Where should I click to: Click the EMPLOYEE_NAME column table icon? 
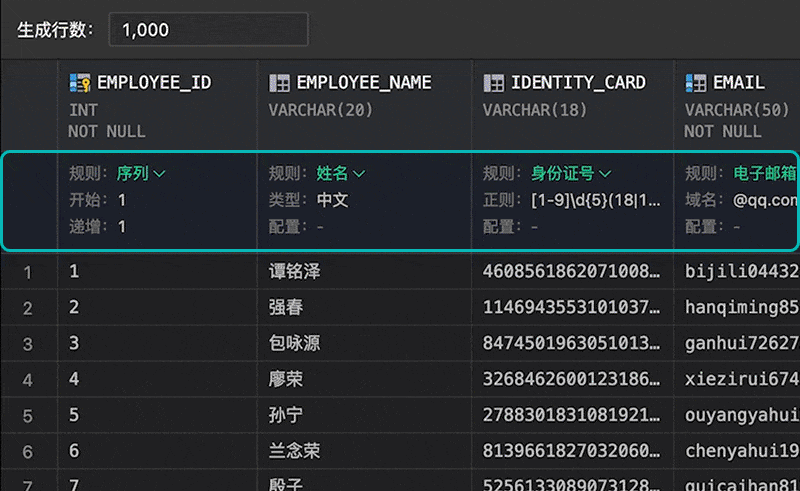tap(279, 83)
